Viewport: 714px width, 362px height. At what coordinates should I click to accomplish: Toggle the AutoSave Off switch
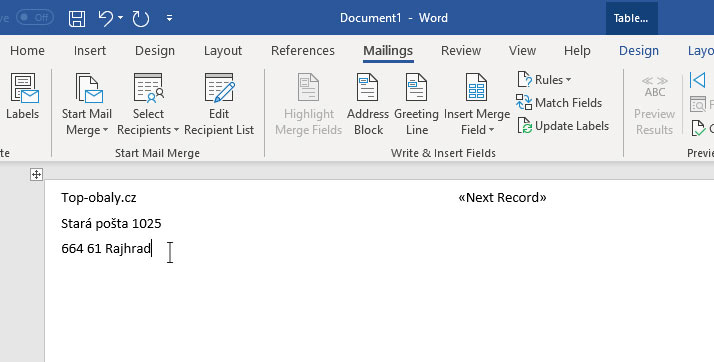(x=35, y=18)
